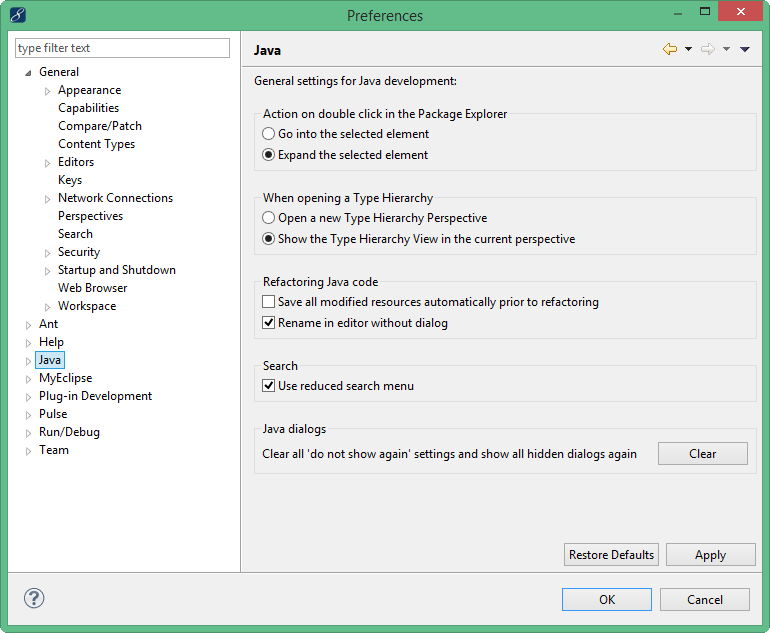Expand the Java tree node
This screenshot has height=633, width=770.
click(28, 361)
